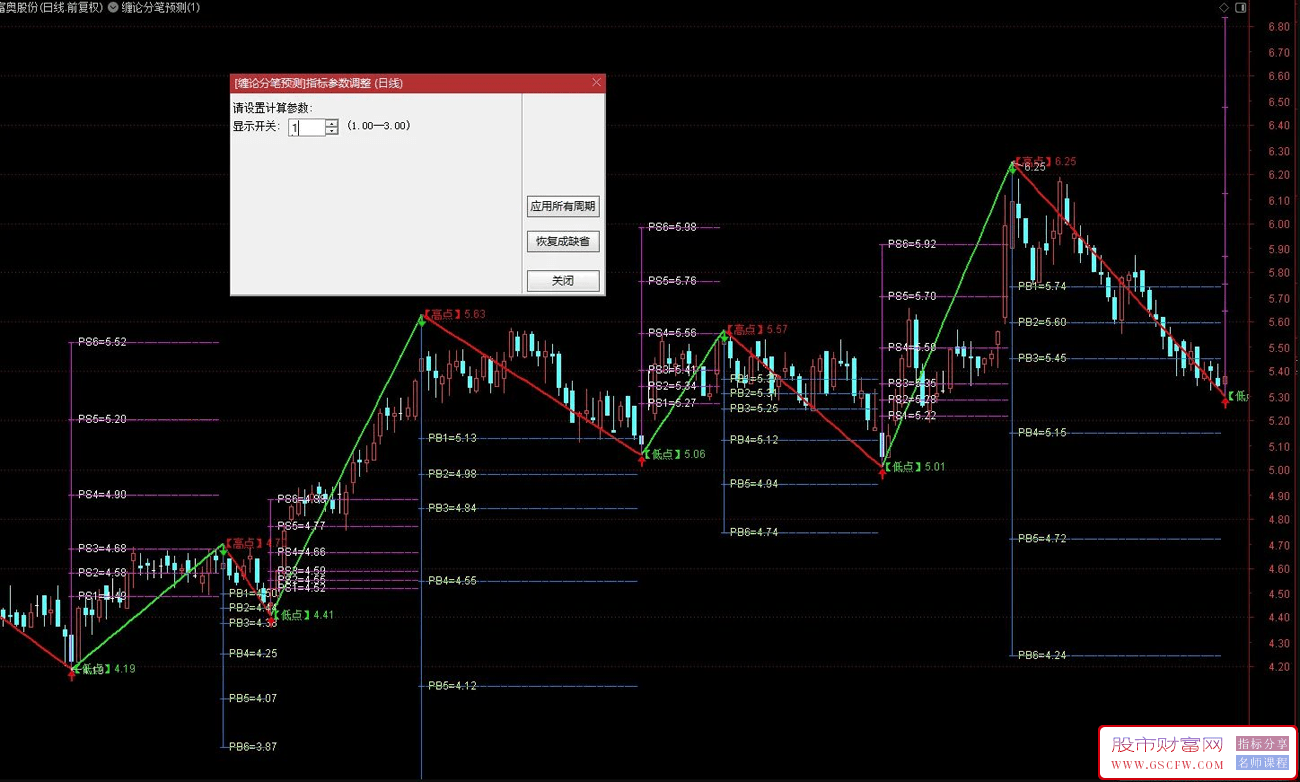Image resolution: width=1300 pixels, height=782 pixels.
Task: Click the PB3=4.84 level label
Action: pyautogui.click(x=452, y=508)
